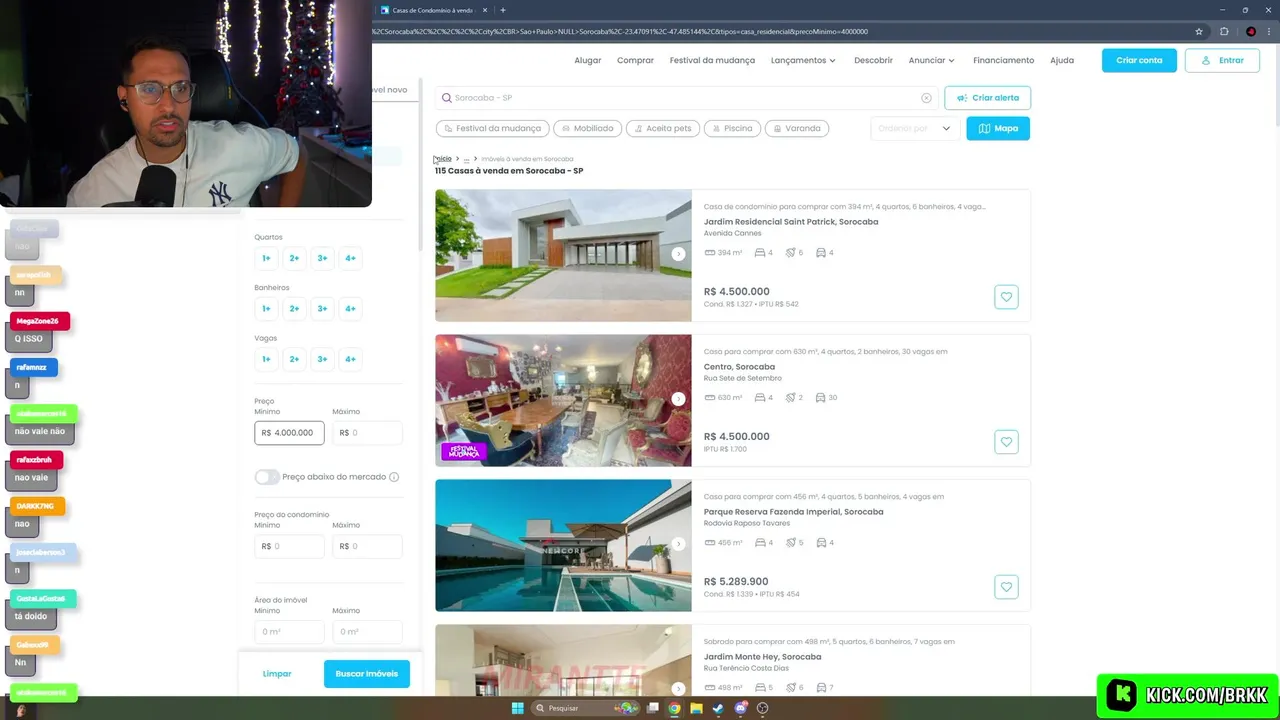Bookmark this page with the star icon
Image resolution: width=1280 pixels, height=720 pixels.
[1199, 31]
